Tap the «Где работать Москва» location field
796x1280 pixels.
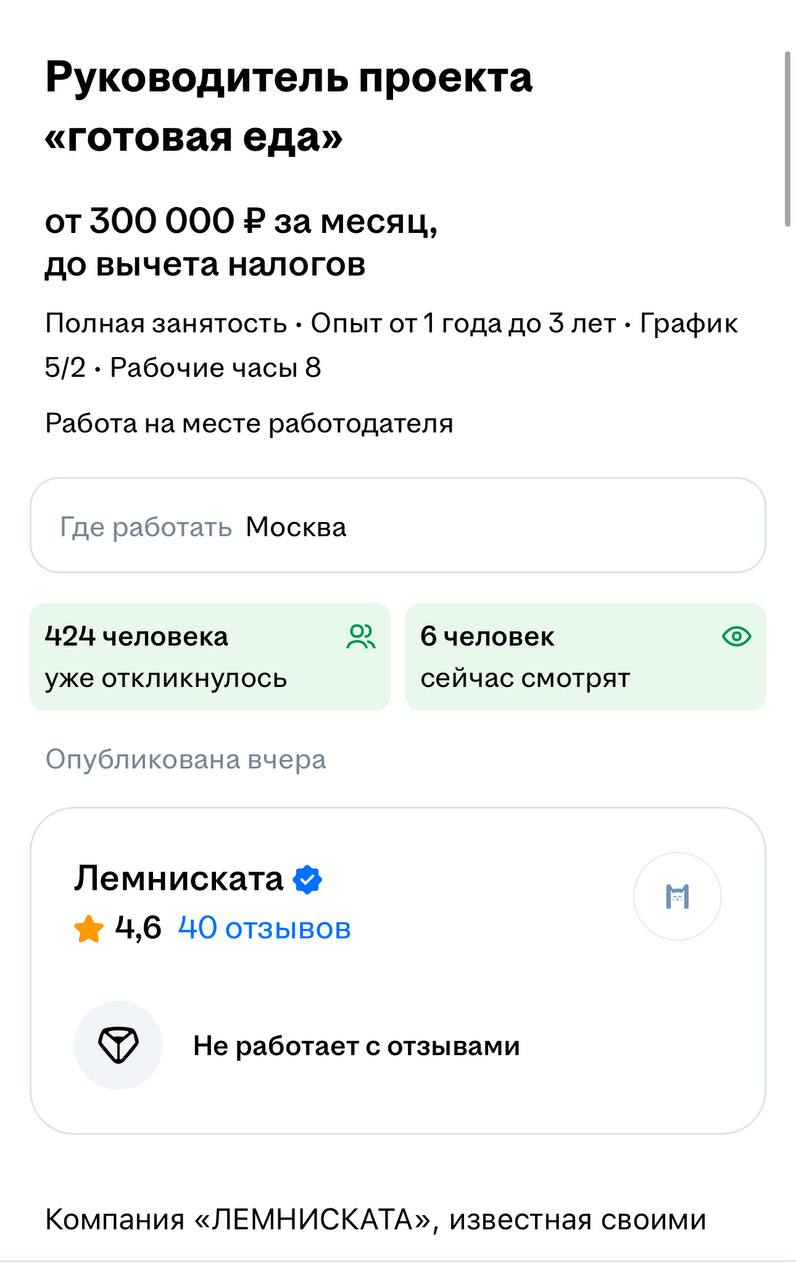point(398,526)
